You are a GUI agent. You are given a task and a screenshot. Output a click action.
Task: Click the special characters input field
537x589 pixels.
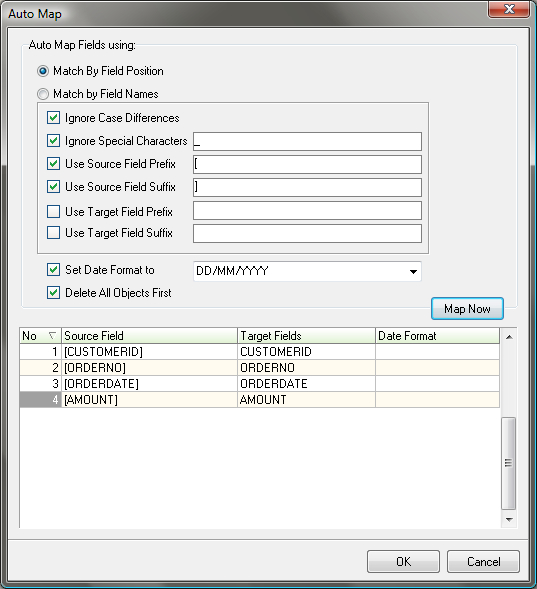coord(307,141)
